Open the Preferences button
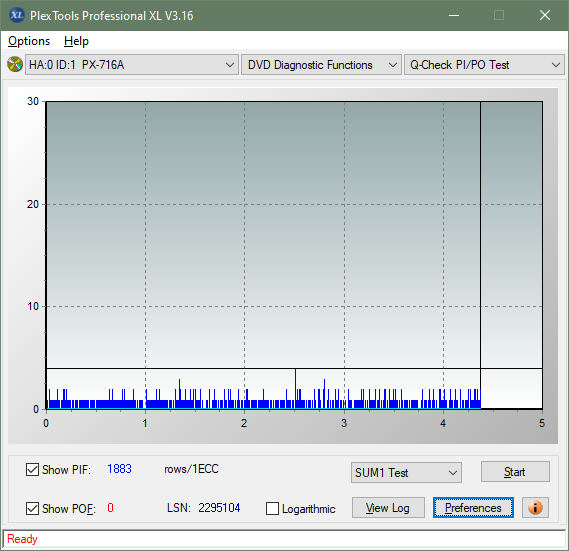 point(473,507)
